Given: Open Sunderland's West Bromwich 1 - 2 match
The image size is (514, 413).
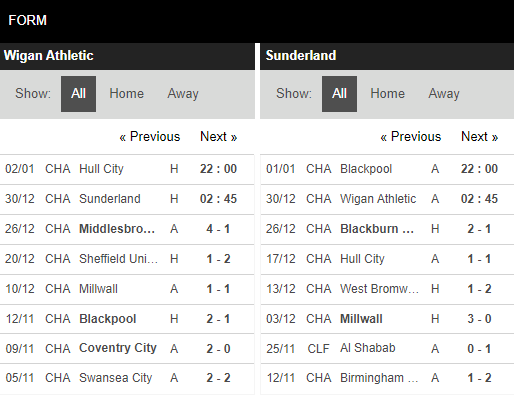Looking at the screenshot, I should coord(387,289).
